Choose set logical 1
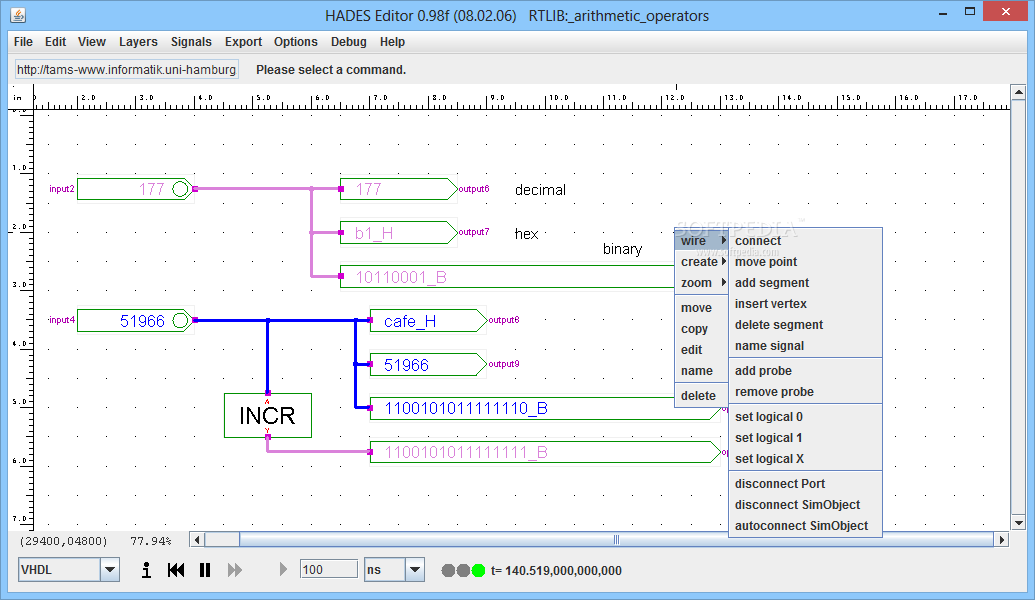This screenshot has width=1035, height=600. click(805, 438)
